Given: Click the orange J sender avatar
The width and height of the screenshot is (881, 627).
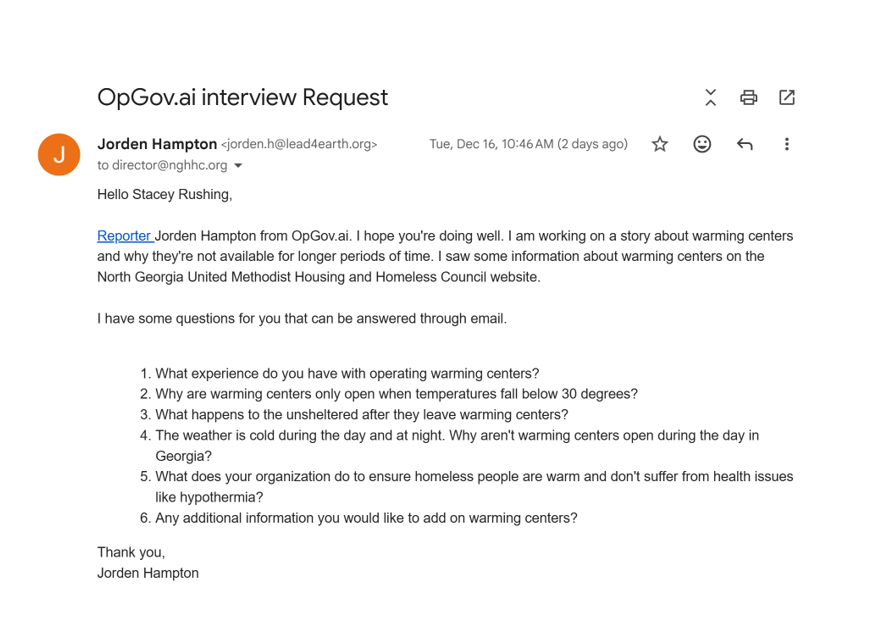Looking at the screenshot, I should tap(59, 154).
